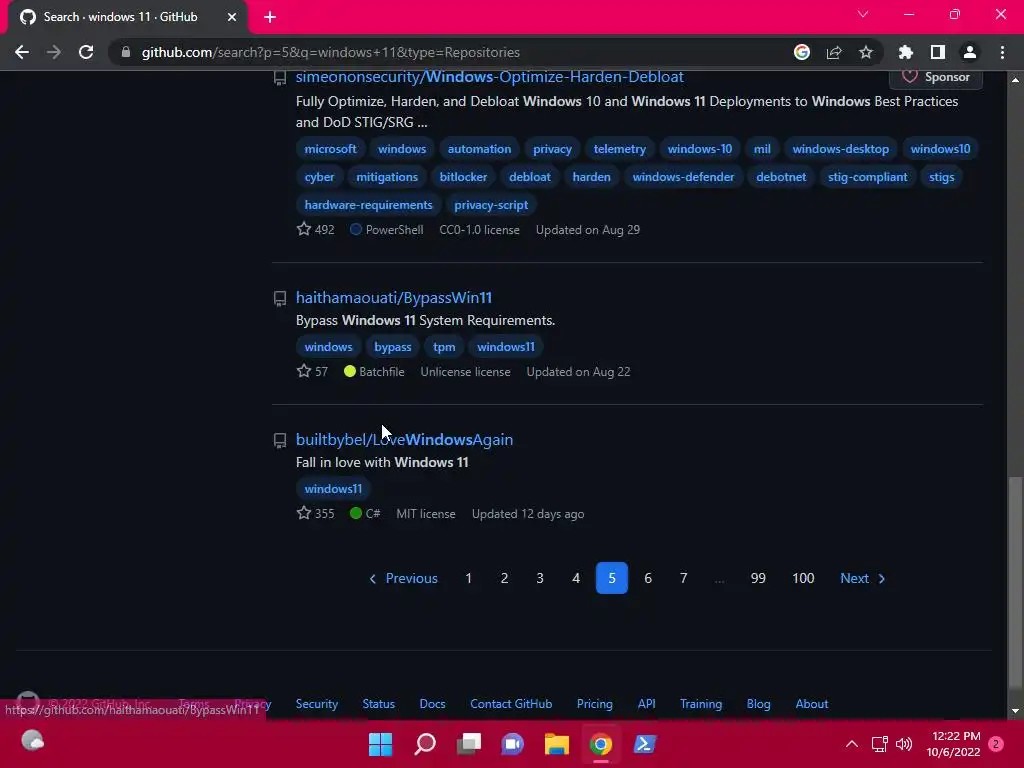This screenshot has width=1024, height=768.
Task: Close the GitHub search tab
Action: pyautogui.click(x=232, y=17)
